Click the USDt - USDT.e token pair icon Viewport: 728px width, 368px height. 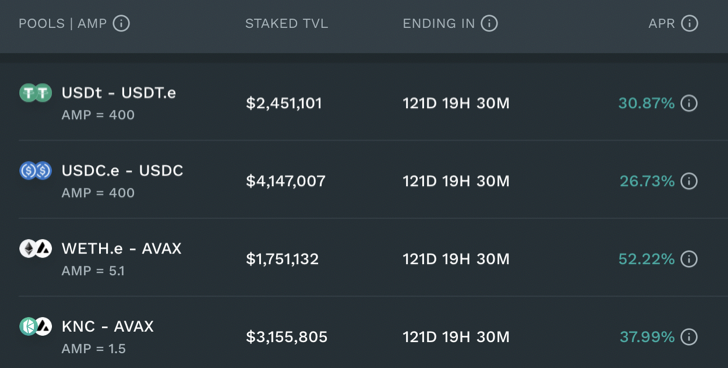pyautogui.click(x=35, y=93)
